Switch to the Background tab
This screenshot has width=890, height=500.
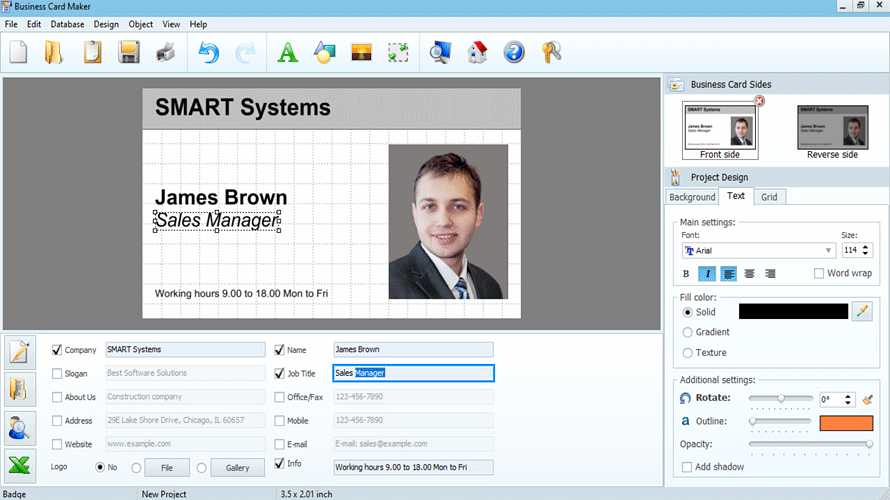692,197
